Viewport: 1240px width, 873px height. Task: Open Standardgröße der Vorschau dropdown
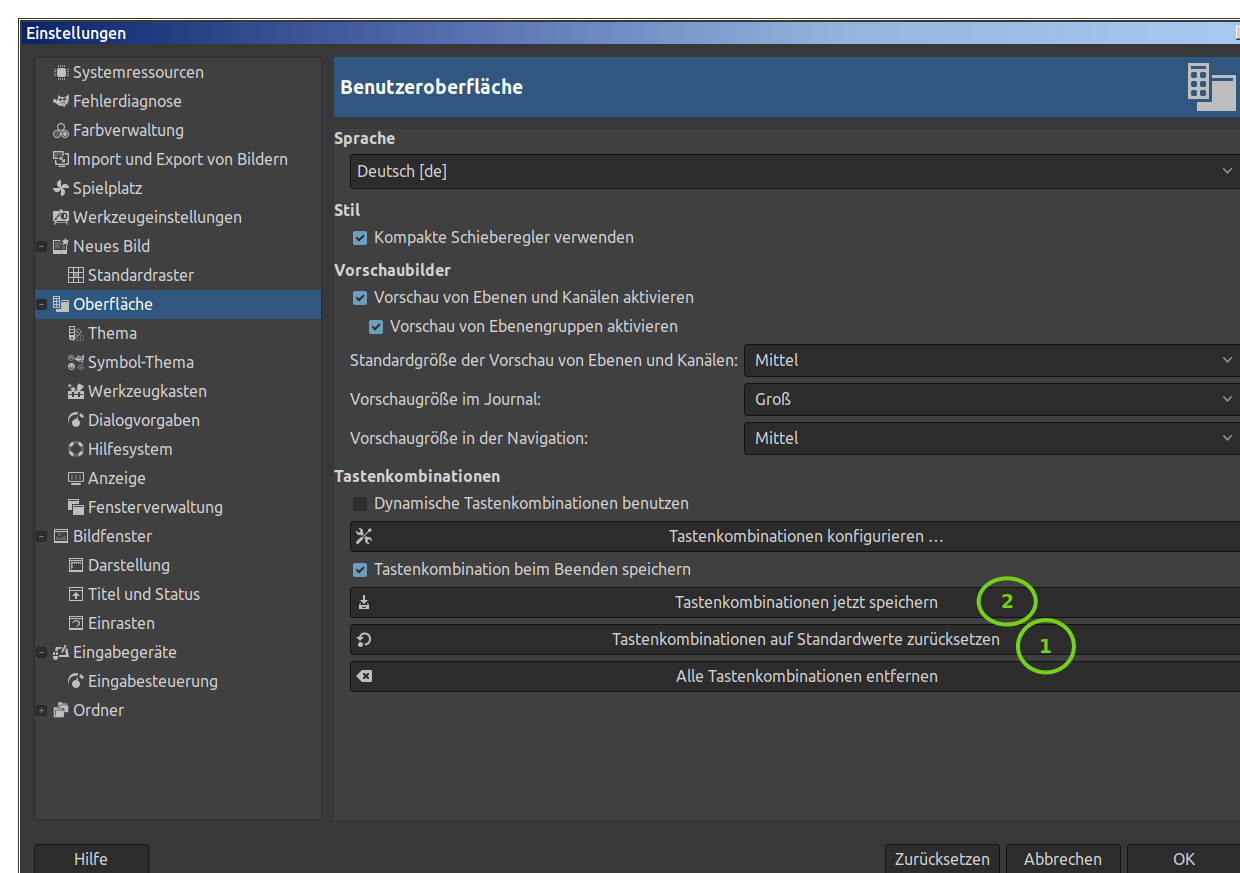(x=992, y=360)
